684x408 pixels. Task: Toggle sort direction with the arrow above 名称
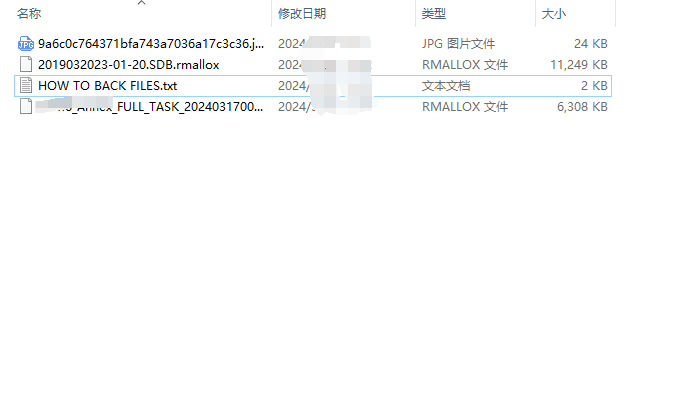(141, 3)
